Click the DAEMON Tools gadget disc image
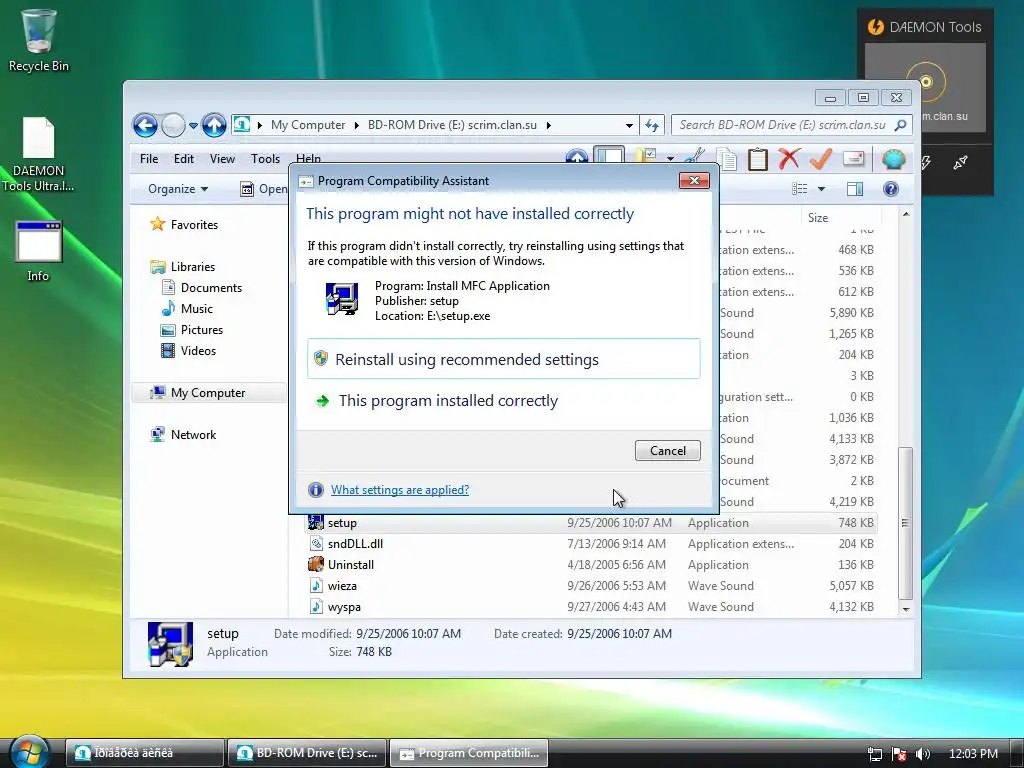 pyautogui.click(x=925, y=82)
